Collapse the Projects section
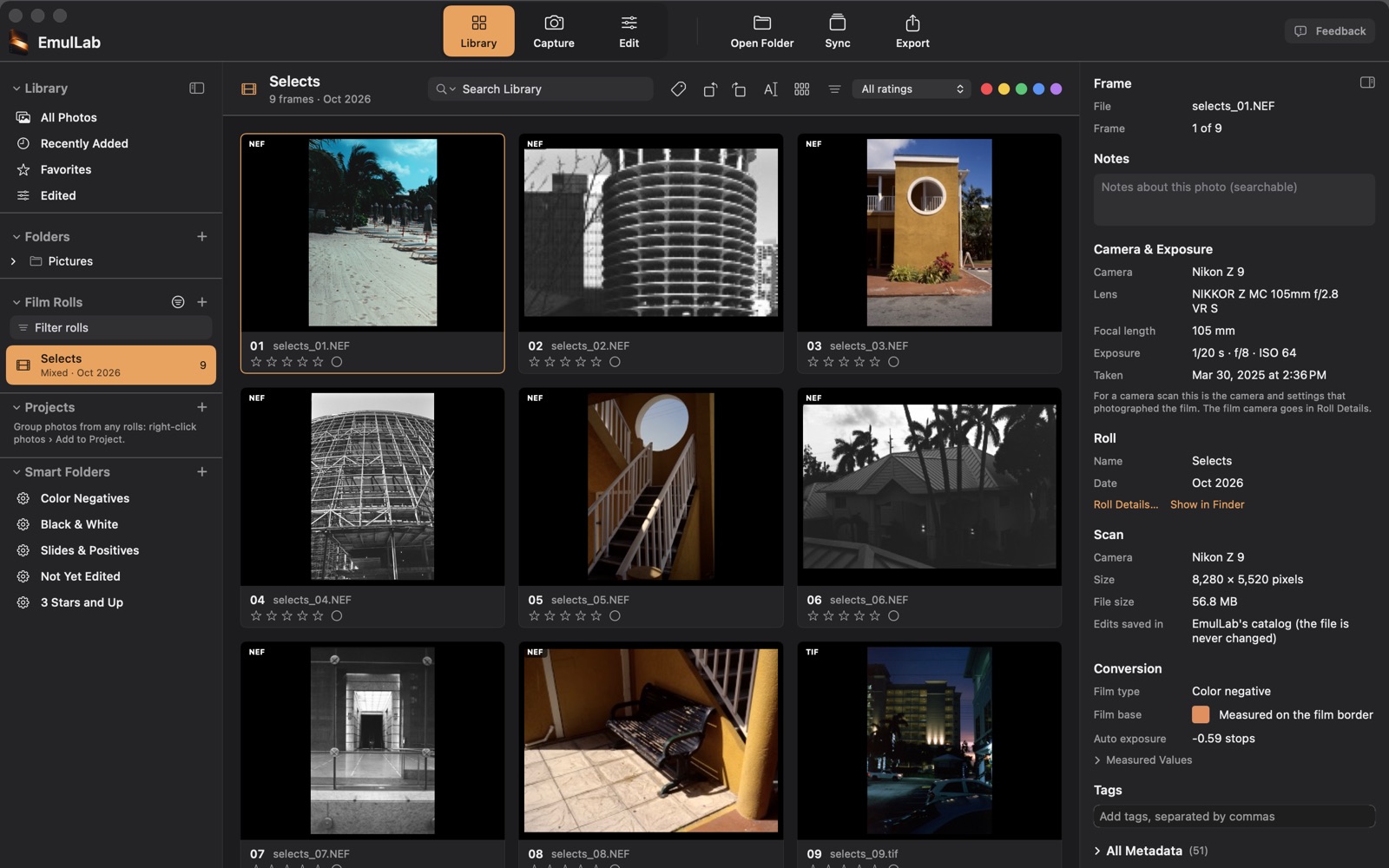Viewport: 1389px width, 868px height. coord(16,407)
